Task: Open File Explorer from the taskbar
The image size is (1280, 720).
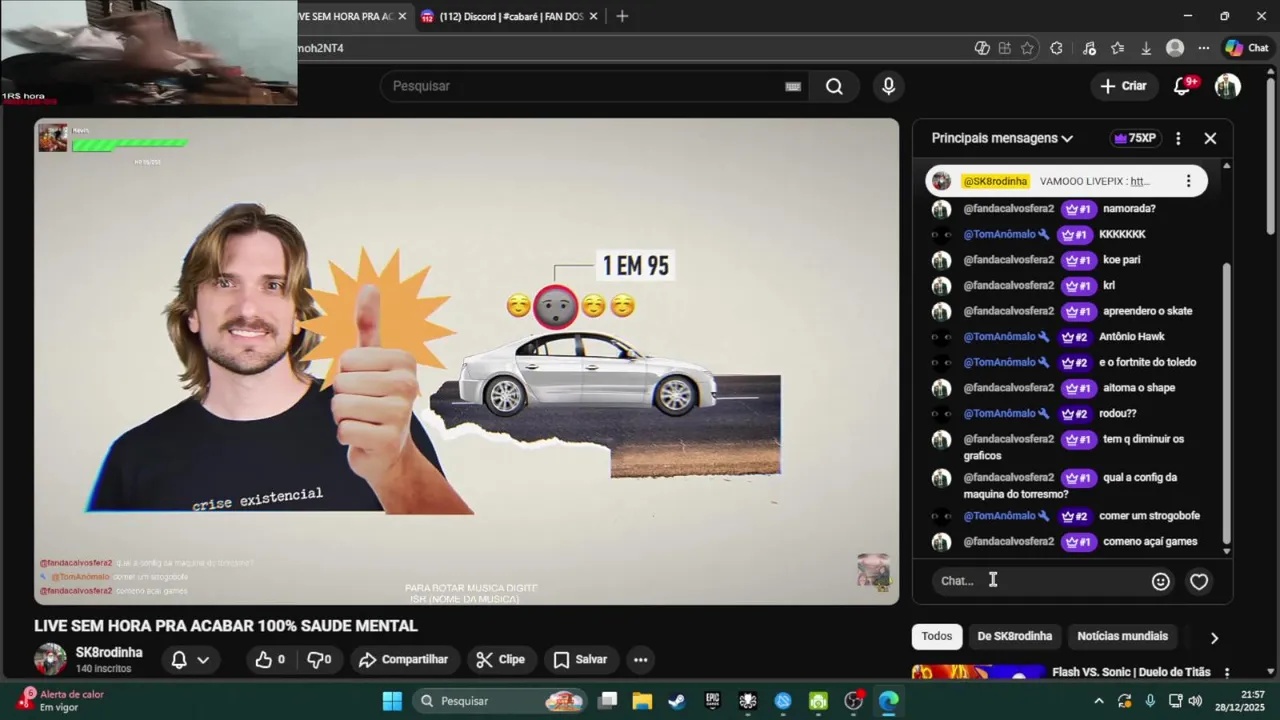Action: pyautogui.click(x=642, y=701)
